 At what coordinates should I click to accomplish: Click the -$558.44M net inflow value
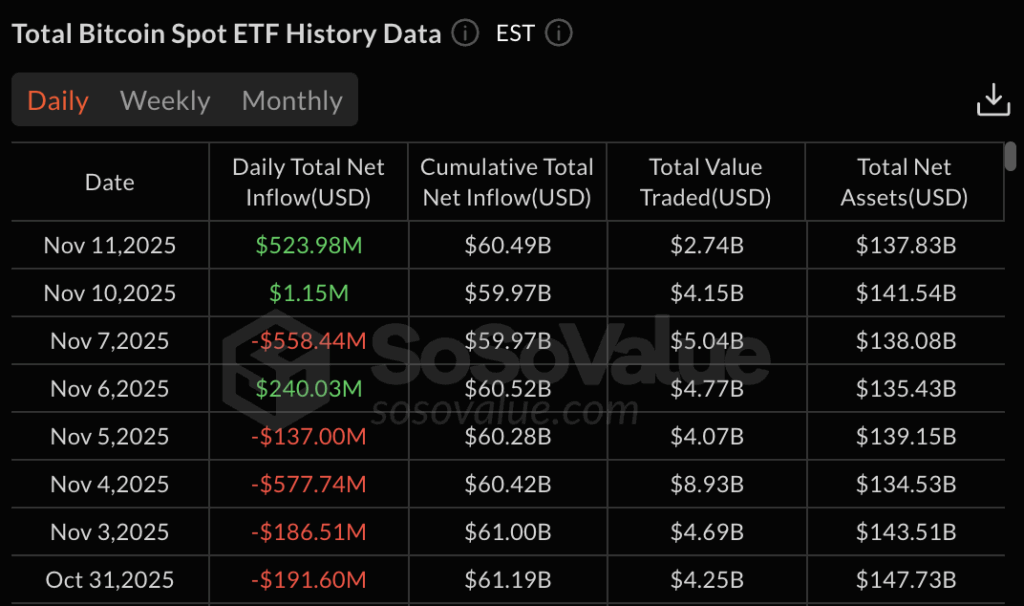308,341
